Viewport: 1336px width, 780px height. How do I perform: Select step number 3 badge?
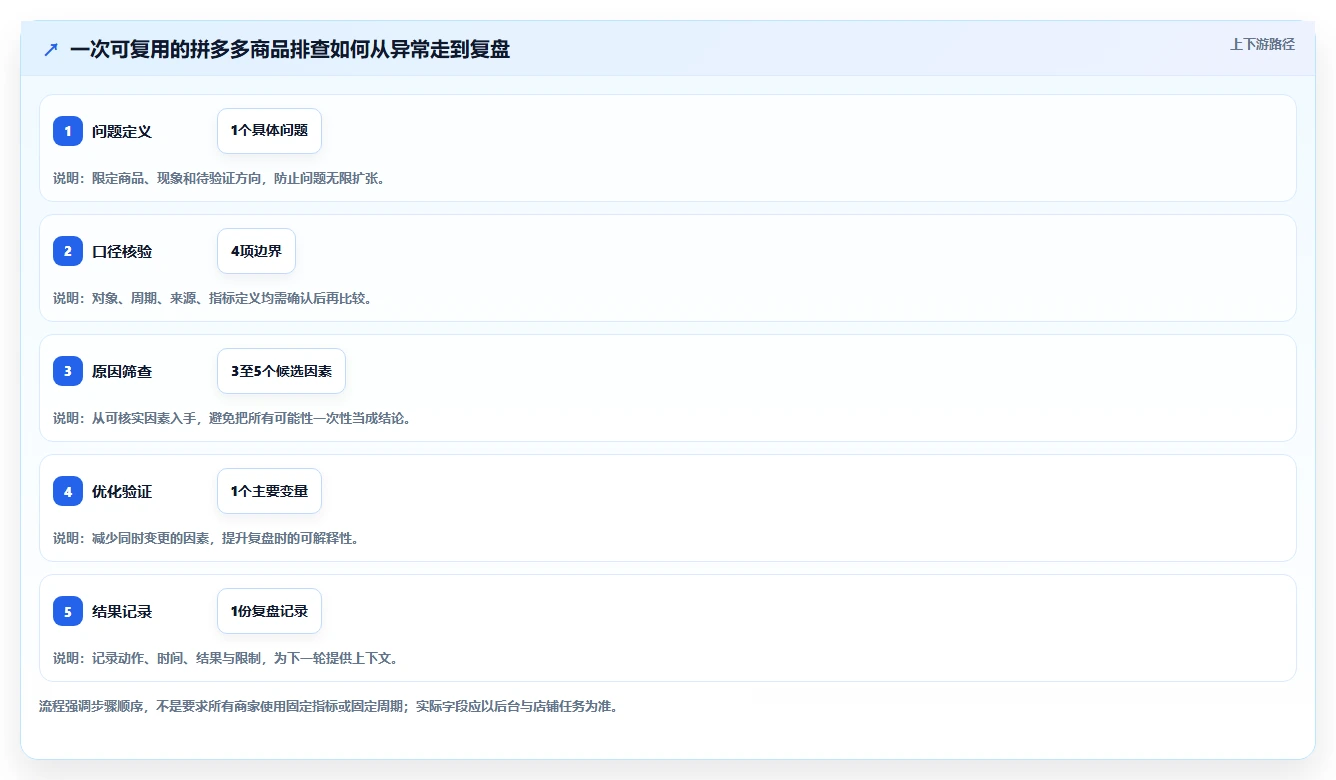coord(68,371)
